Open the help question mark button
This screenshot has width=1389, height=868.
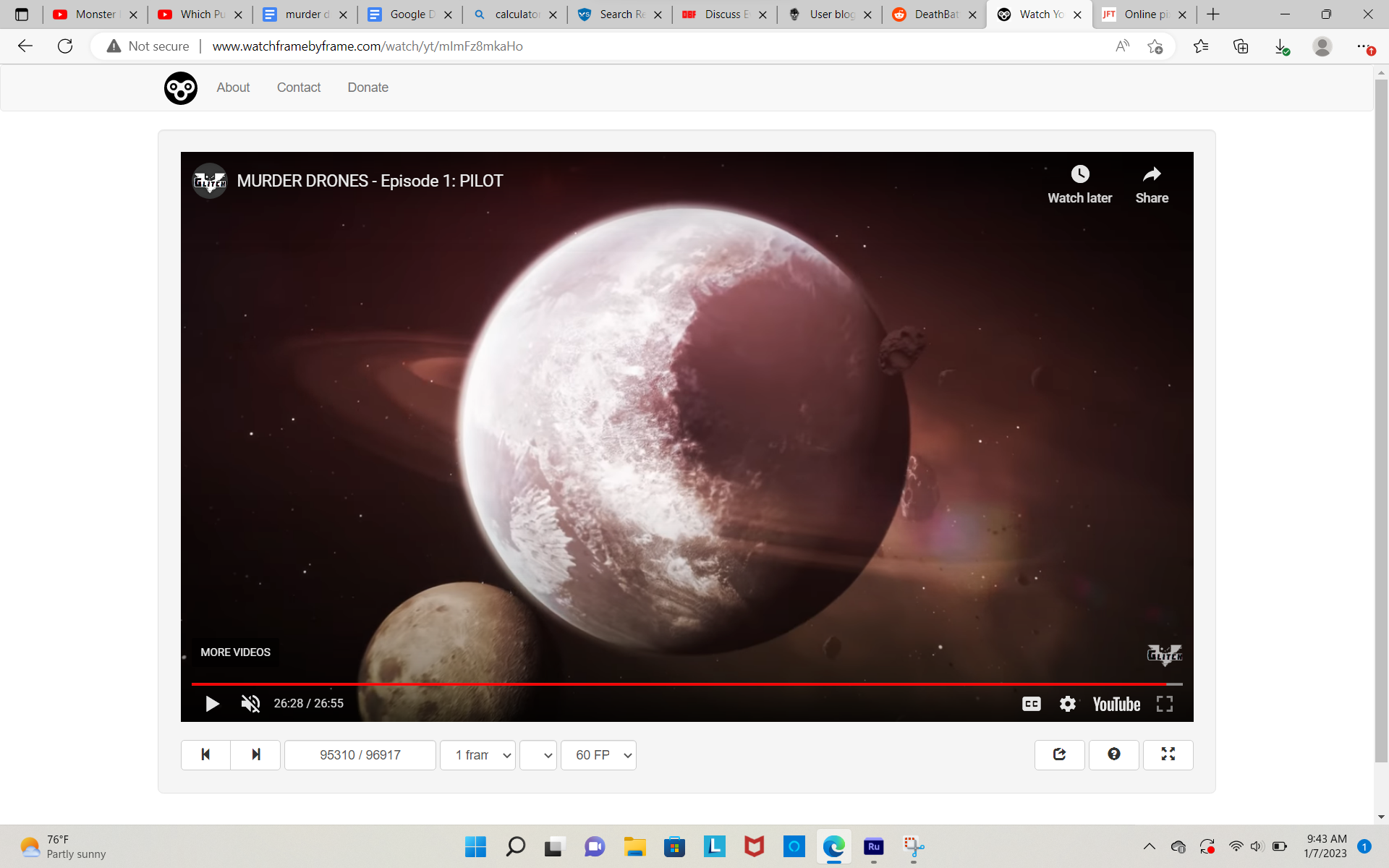coord(1114,755)
